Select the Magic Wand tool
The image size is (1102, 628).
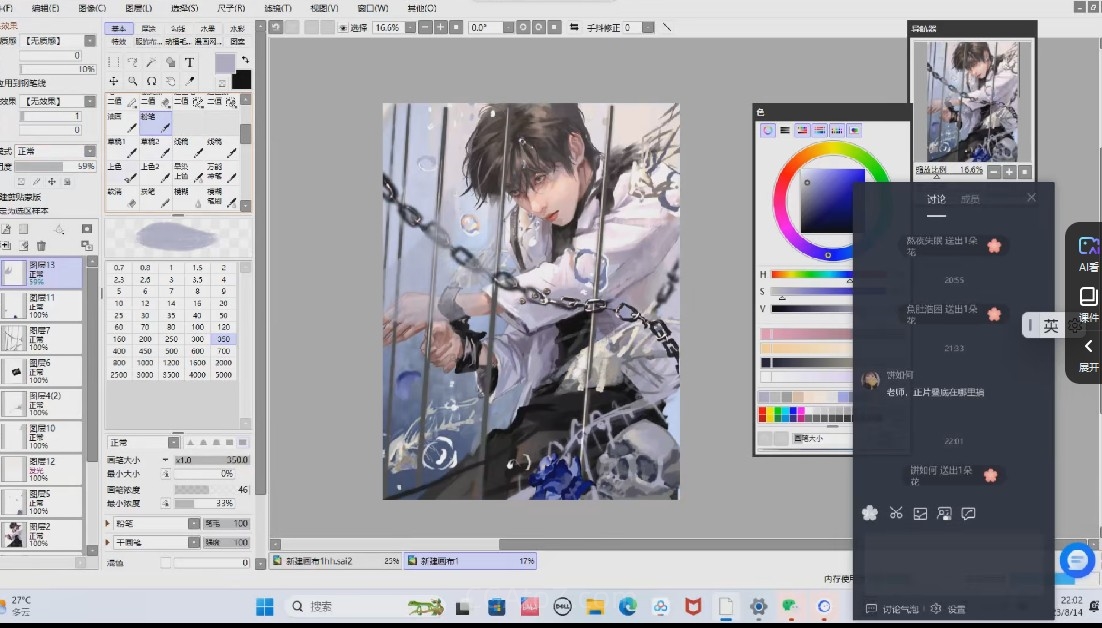tap(151, 62)
